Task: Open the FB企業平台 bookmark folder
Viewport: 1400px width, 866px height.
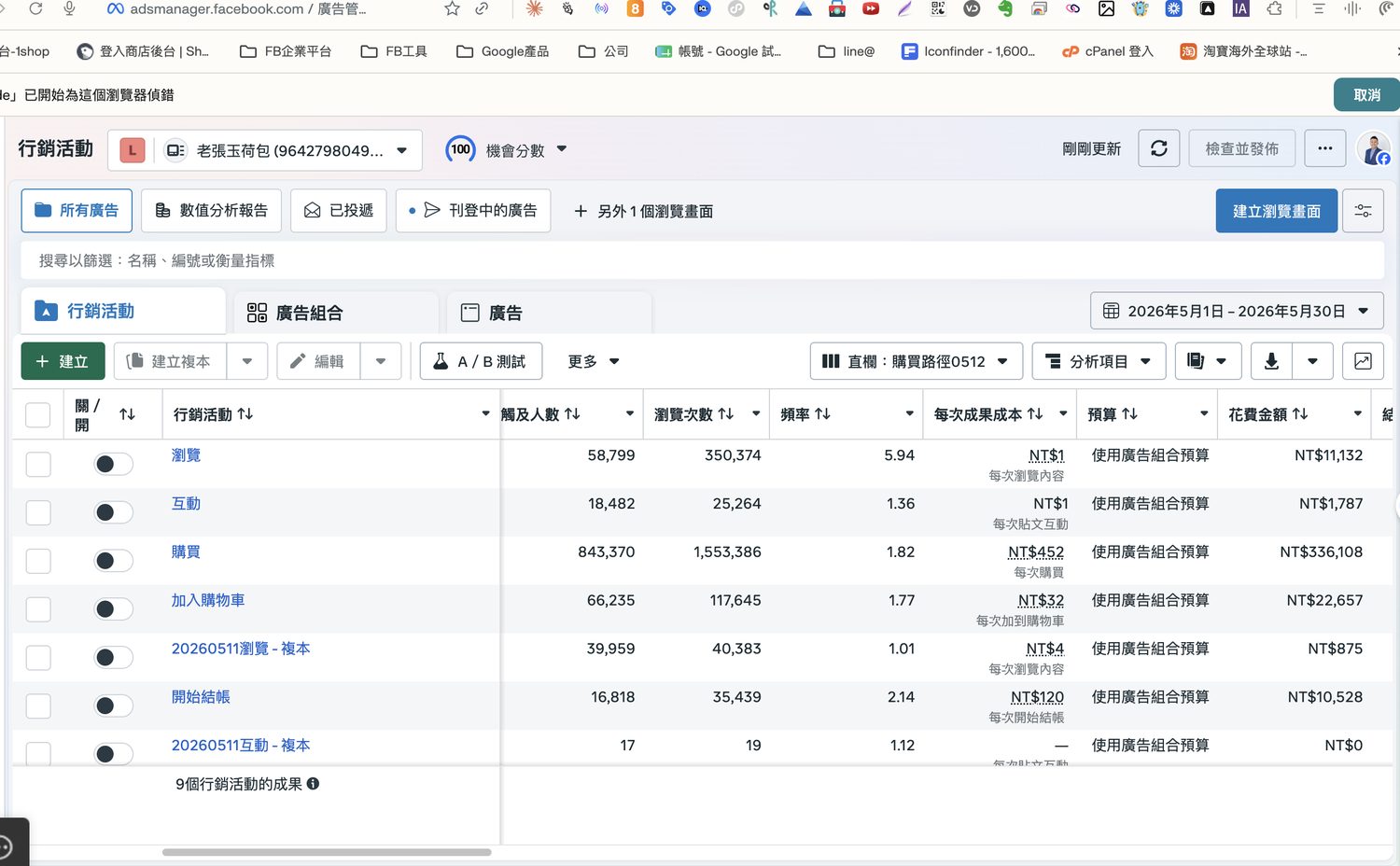Action: click(x=286, y=51)
